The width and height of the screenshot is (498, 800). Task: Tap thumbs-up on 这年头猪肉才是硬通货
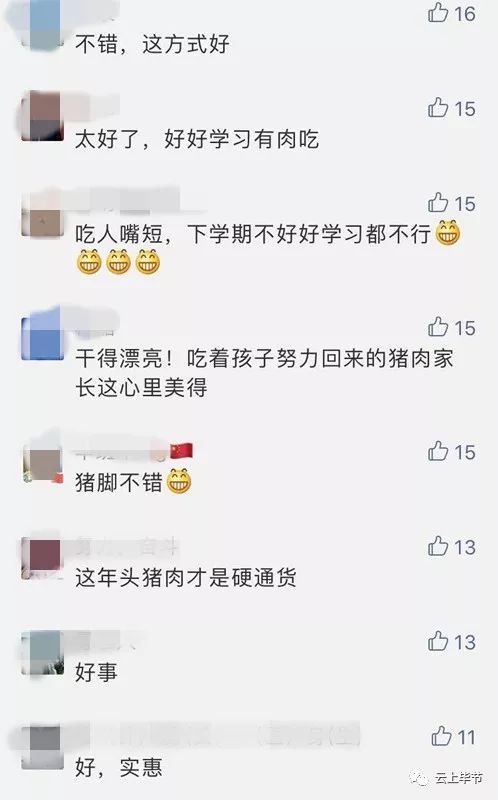(x=438, y=546)
